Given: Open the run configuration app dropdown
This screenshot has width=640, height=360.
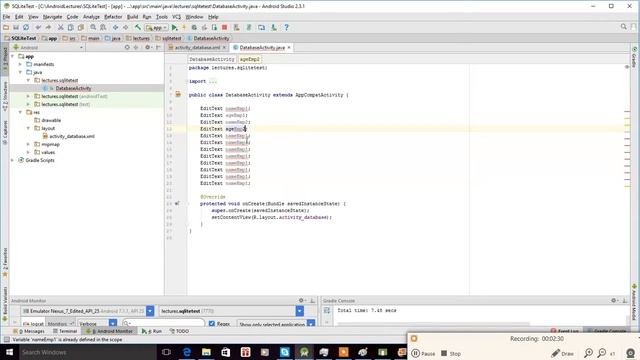Looking at the screenshot, I should [x=157, y=27].
